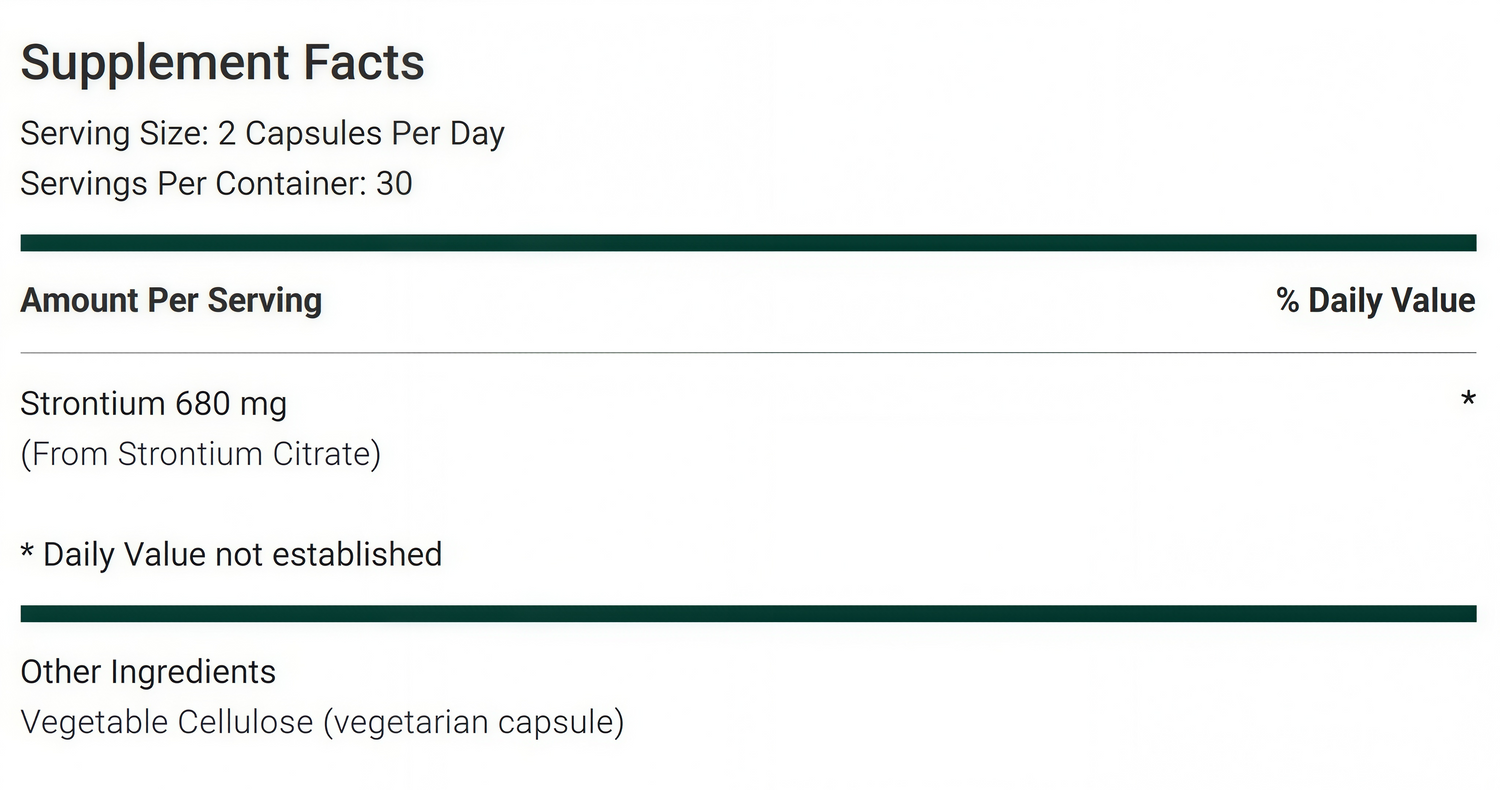Click the vegetarian capsule parenthetical text
This screenshot has height=790, width=1500.
[473, 722]
